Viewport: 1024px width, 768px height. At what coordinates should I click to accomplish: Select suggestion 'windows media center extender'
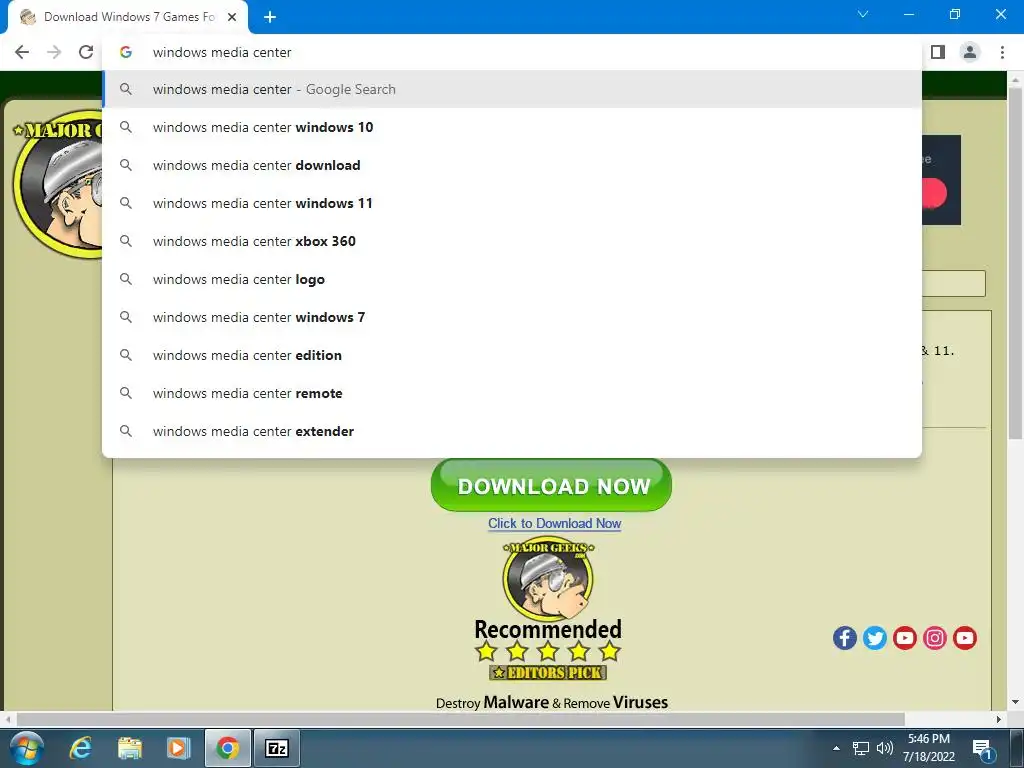[512, 431]
